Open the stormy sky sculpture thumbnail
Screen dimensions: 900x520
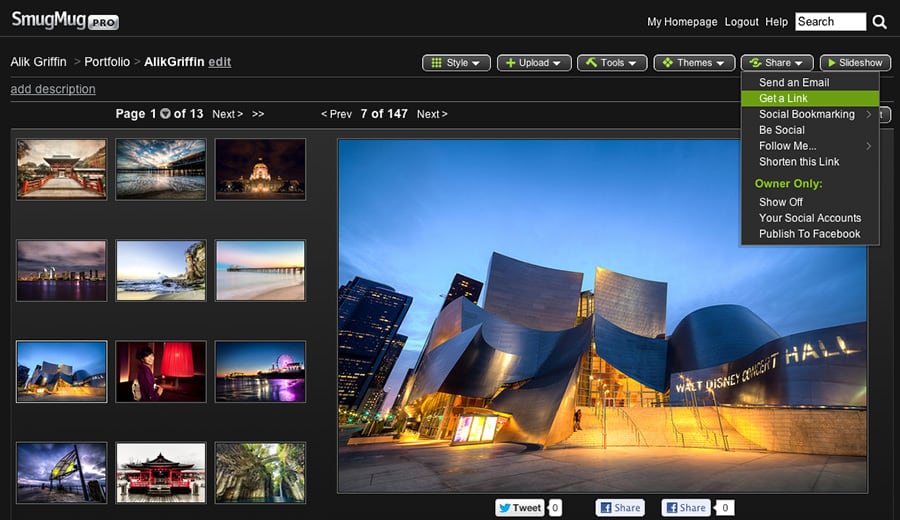[61, 472]
